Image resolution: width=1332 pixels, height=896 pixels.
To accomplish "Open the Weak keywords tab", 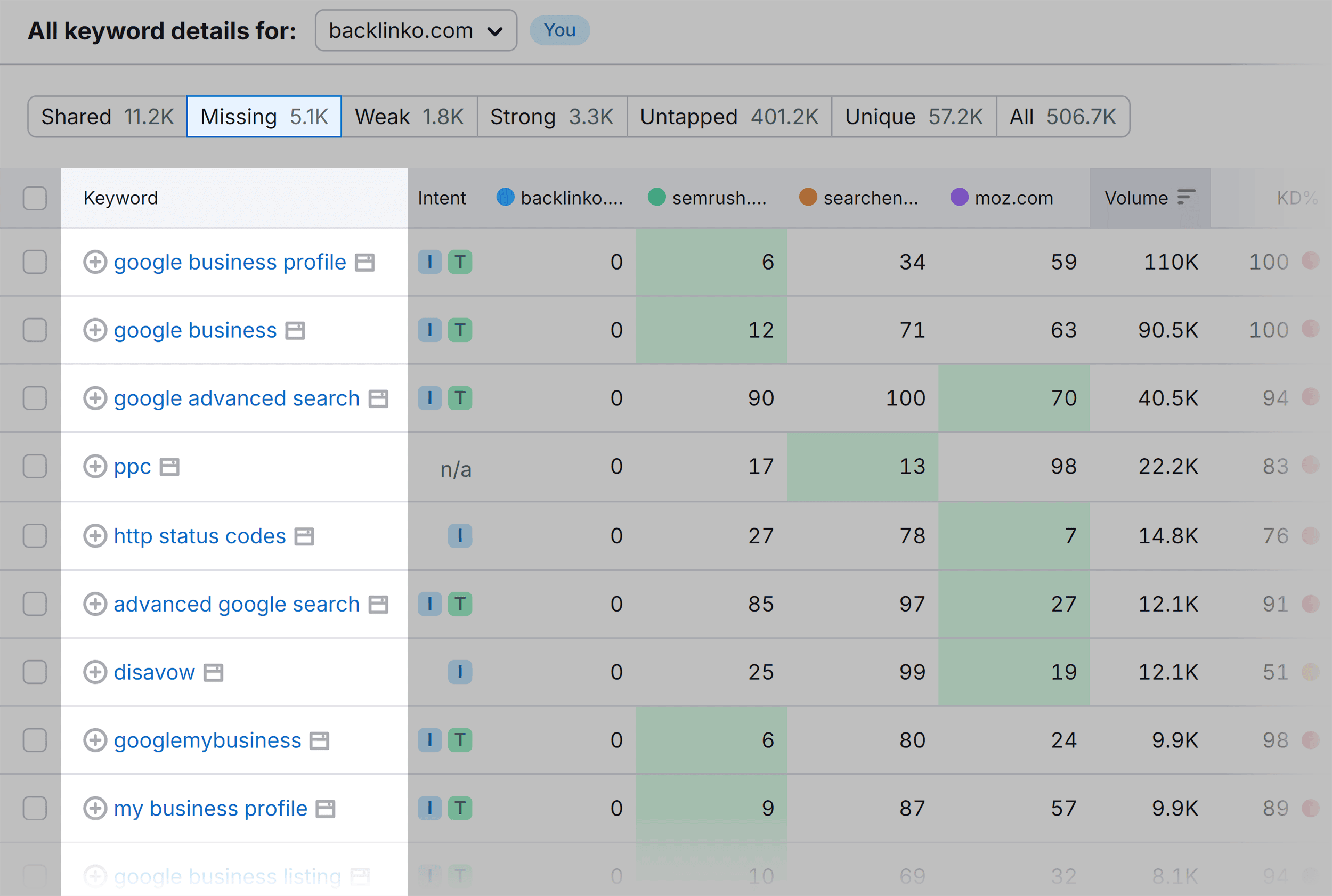I will (409, 117).
